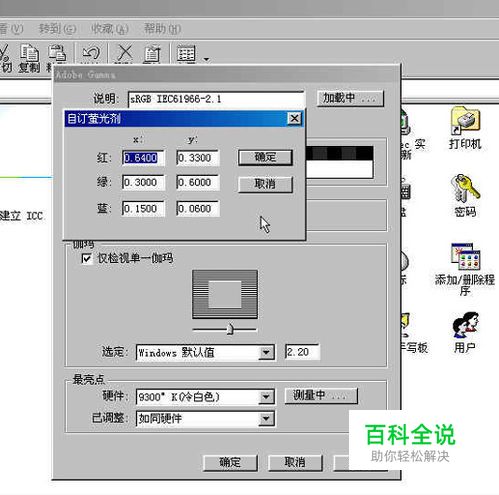Click the gamma slider thumb

230,329
